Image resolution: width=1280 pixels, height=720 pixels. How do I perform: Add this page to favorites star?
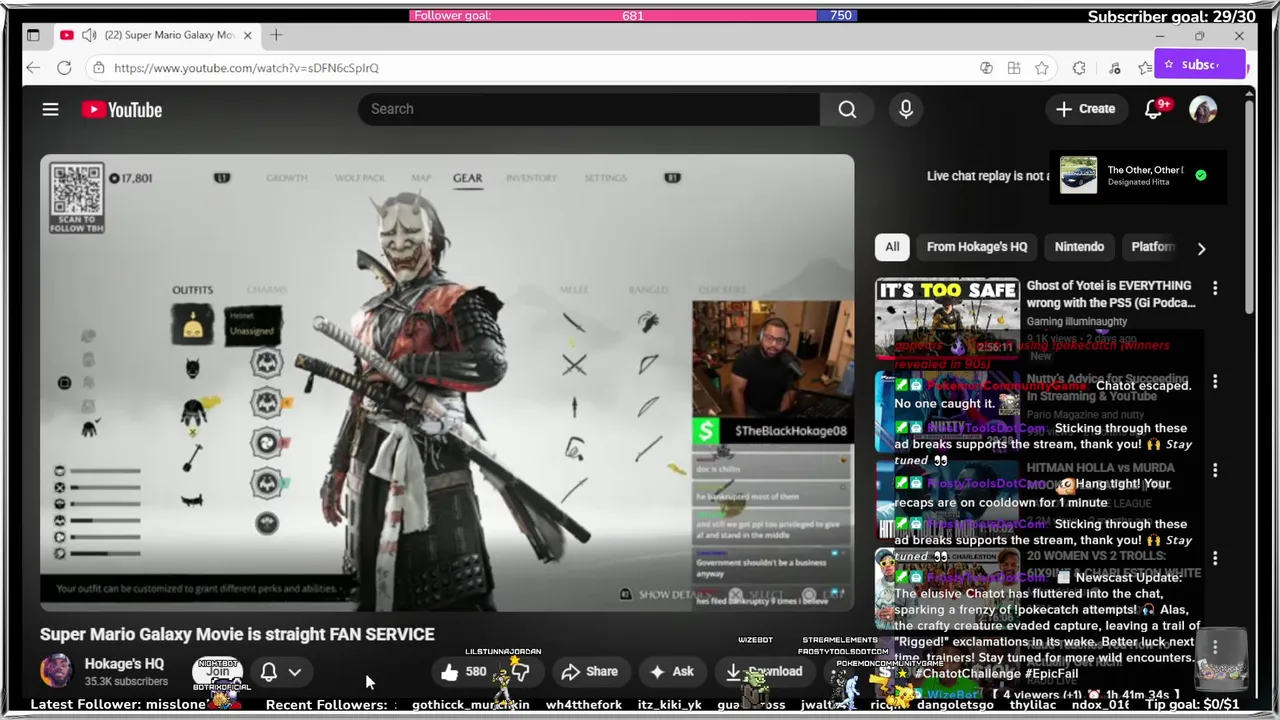[x=1042, y=68]
